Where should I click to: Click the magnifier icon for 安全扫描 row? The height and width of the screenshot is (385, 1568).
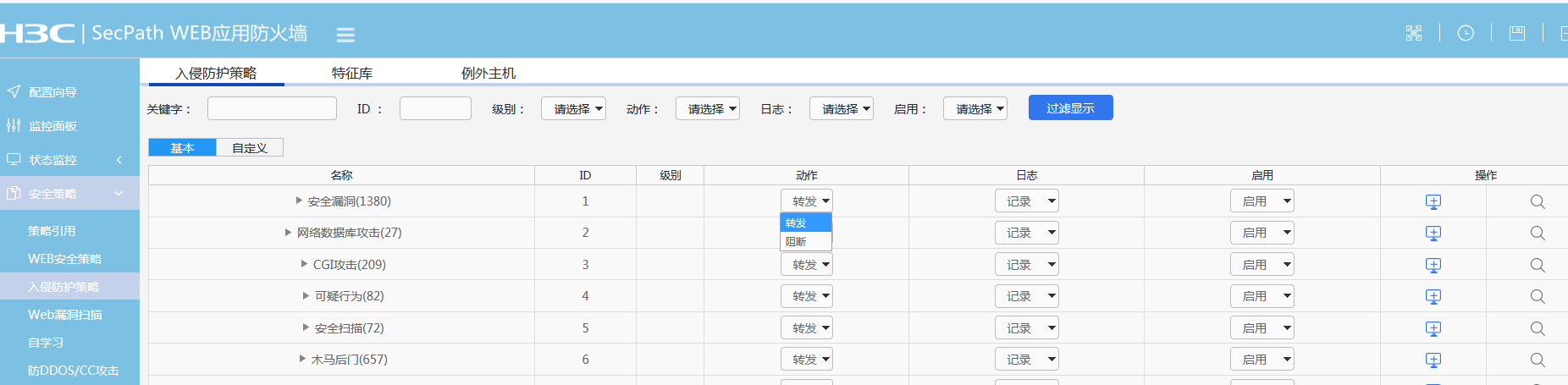point(1537,328)
